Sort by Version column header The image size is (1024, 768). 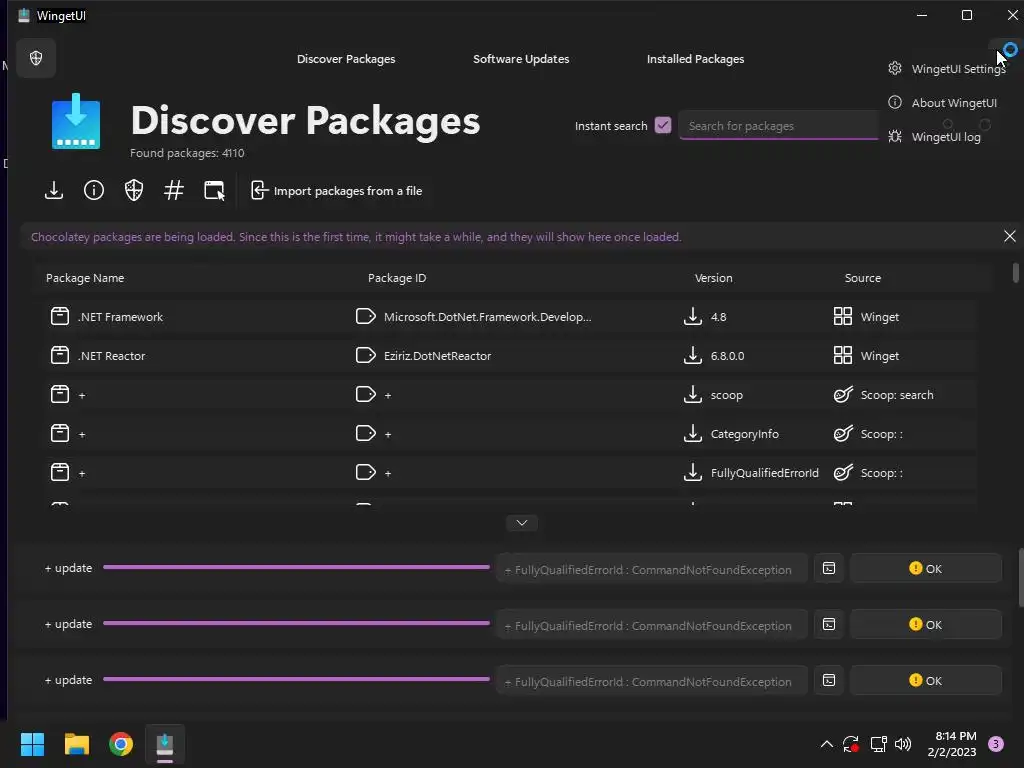click(713, 278)
